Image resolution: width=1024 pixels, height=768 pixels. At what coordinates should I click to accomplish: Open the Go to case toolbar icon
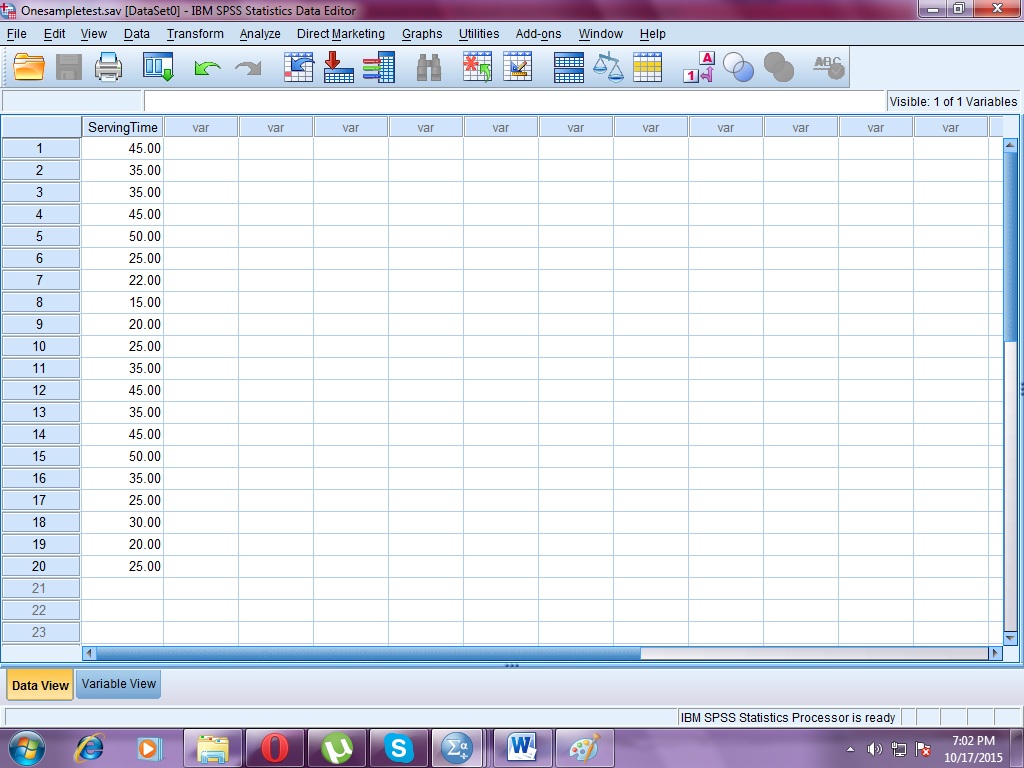point(298,67)
